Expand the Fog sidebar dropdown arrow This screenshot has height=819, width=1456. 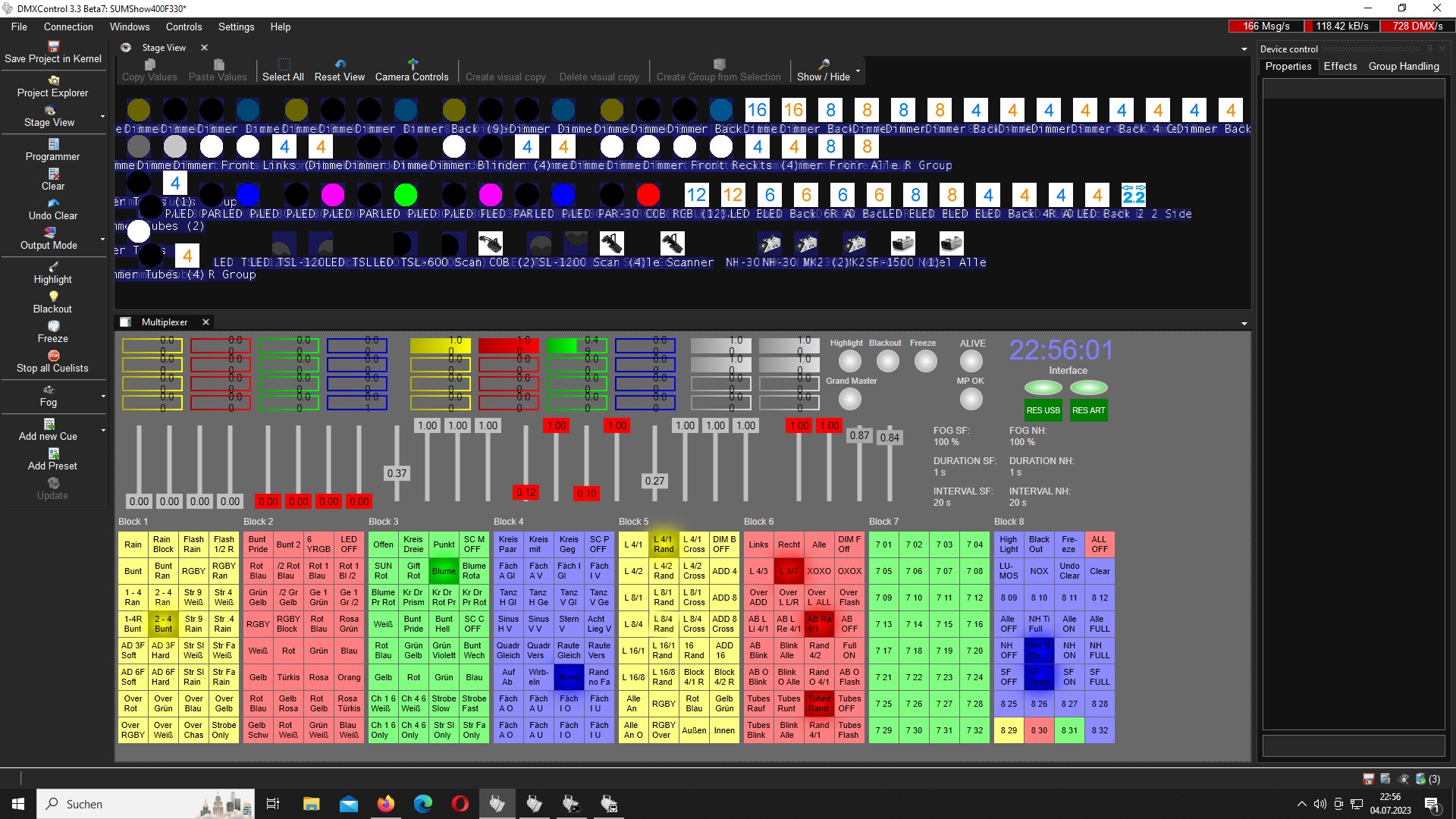pos(103,396)
